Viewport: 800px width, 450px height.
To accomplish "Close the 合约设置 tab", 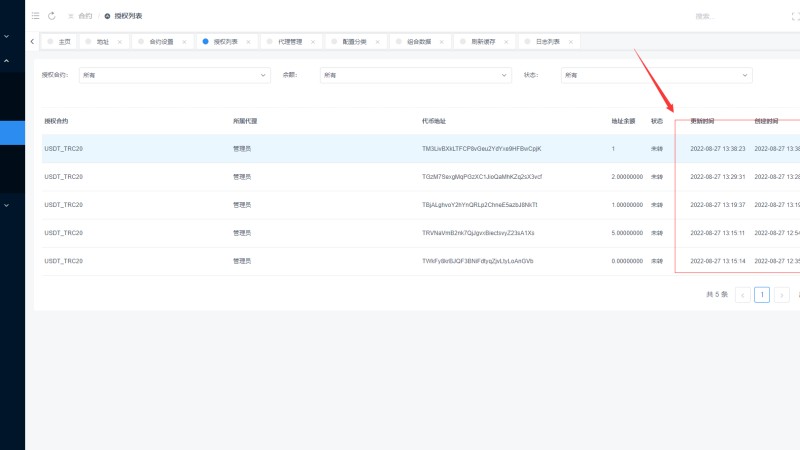I will pos(184,42).
